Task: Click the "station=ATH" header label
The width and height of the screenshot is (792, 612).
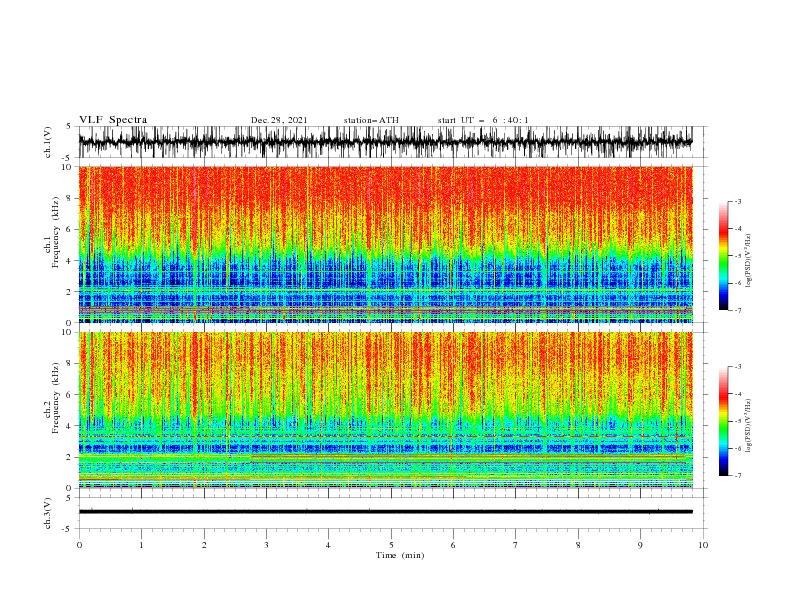Action: pyautogui.click(x=371, y=120)
